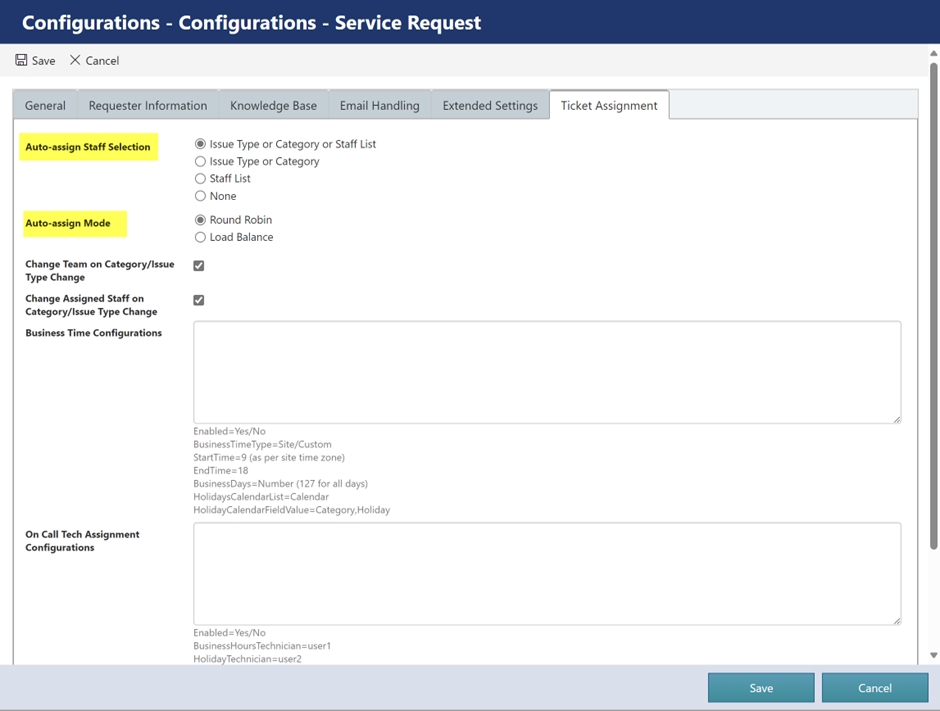Select the 'Issue Type or Category' radio option
Viewport: 940px width, 711px height.
click(x=200, y=161)
